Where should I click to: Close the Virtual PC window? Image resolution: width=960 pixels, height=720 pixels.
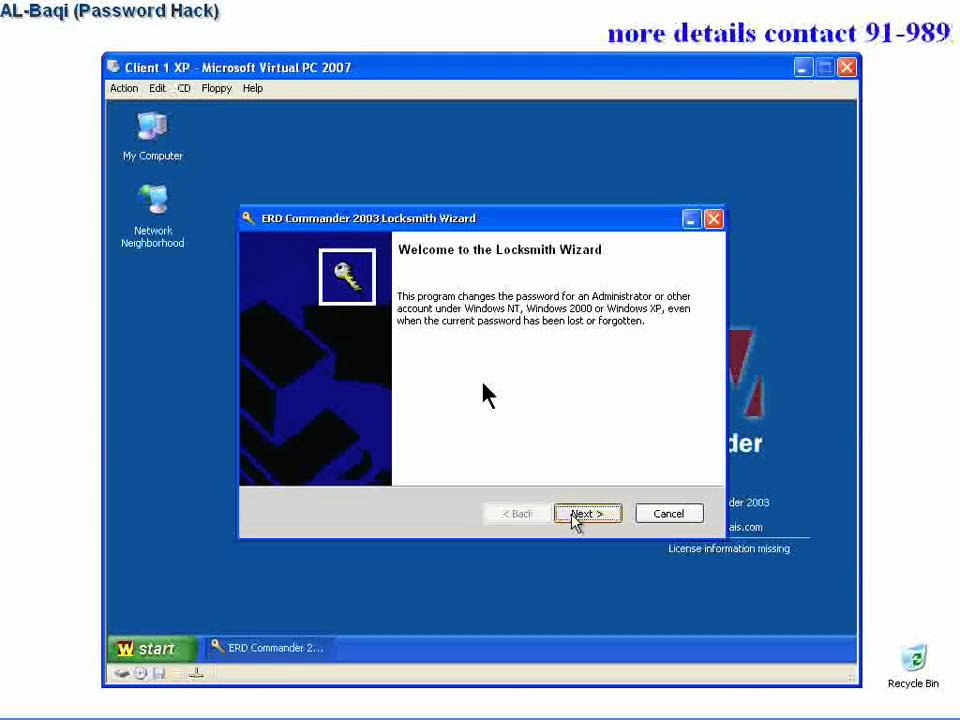[847, 67]
